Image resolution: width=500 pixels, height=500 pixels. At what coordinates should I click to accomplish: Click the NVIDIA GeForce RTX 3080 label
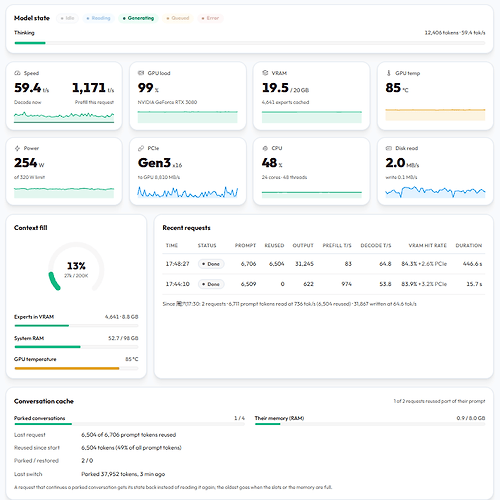pyautogui.click(x=167, y=102)
